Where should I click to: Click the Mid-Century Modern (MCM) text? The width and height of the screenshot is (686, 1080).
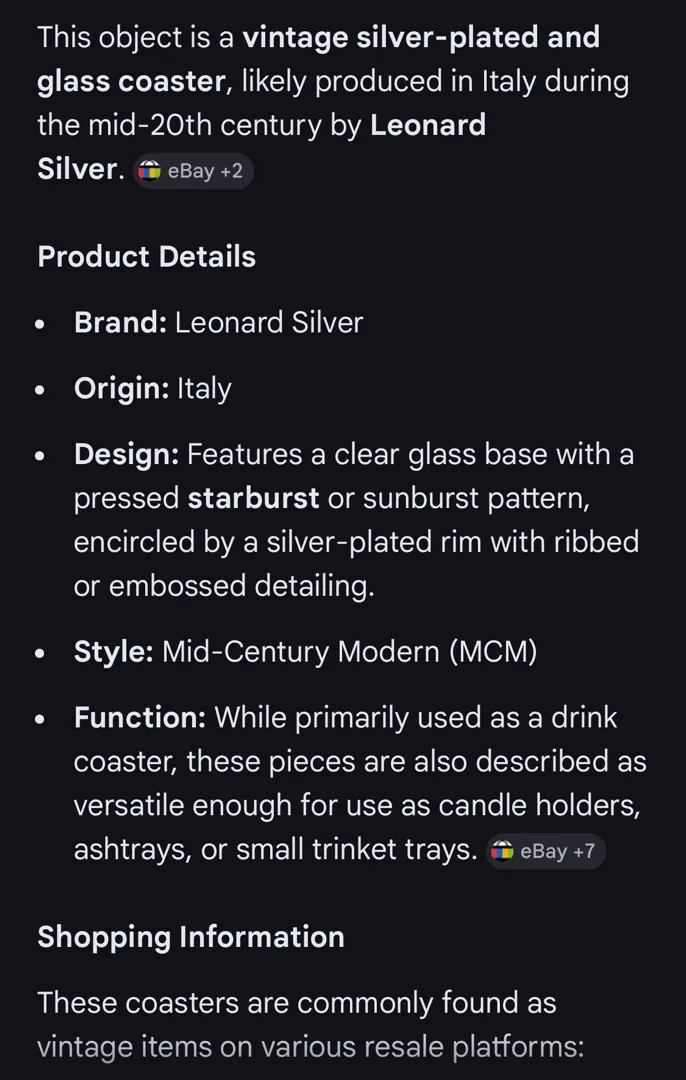tap(349, 652)
